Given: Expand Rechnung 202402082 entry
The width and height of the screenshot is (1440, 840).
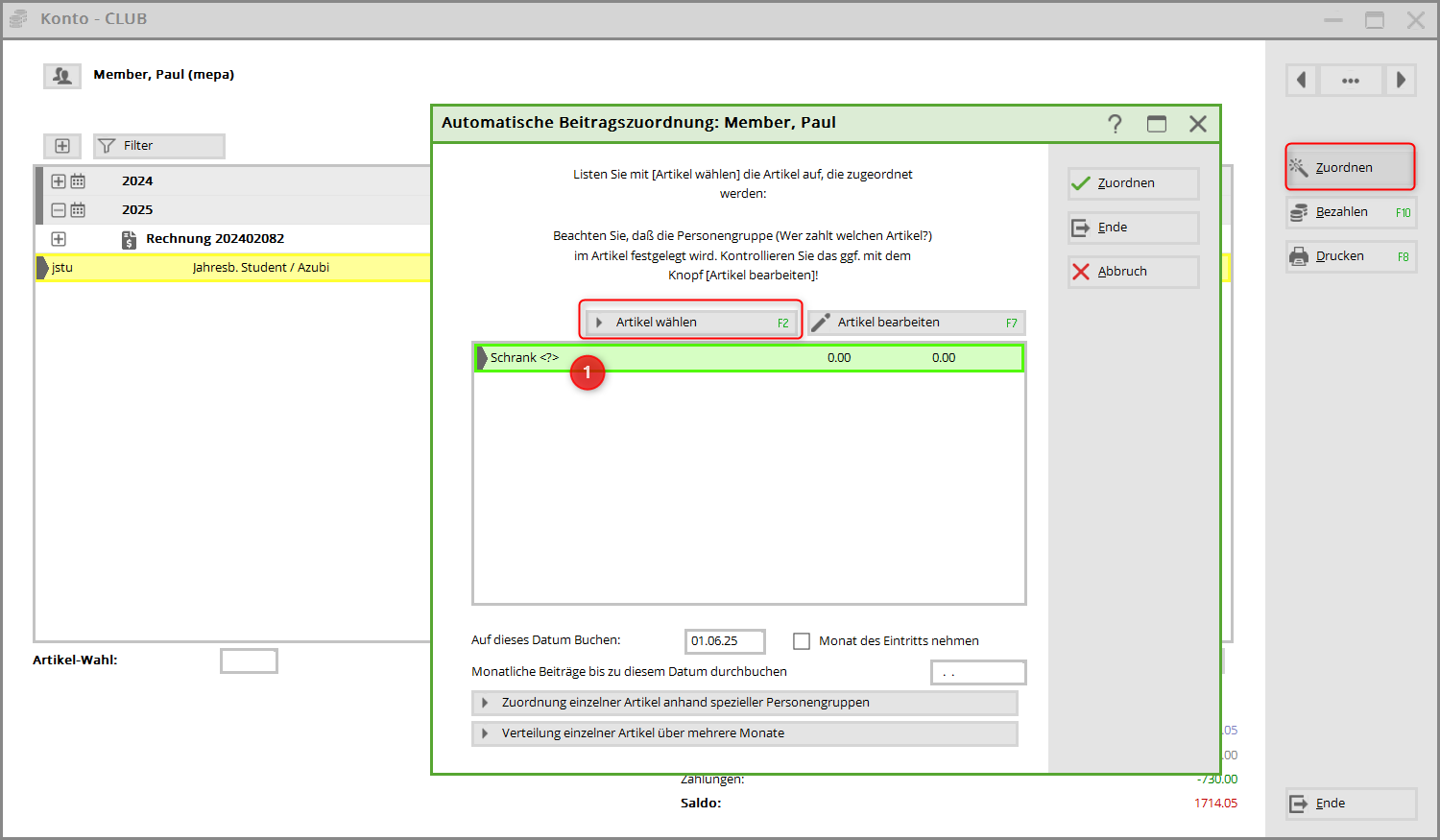Looking at the screenshot, I should tap(59, 239).
